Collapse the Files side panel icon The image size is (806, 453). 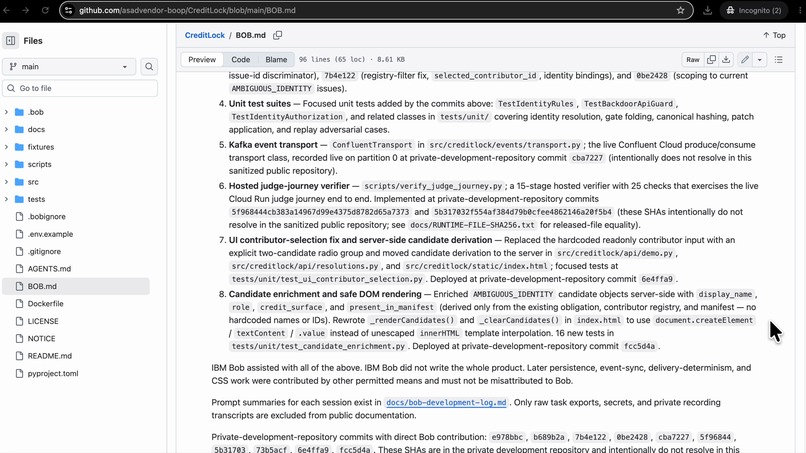click(x=11, y=41)
